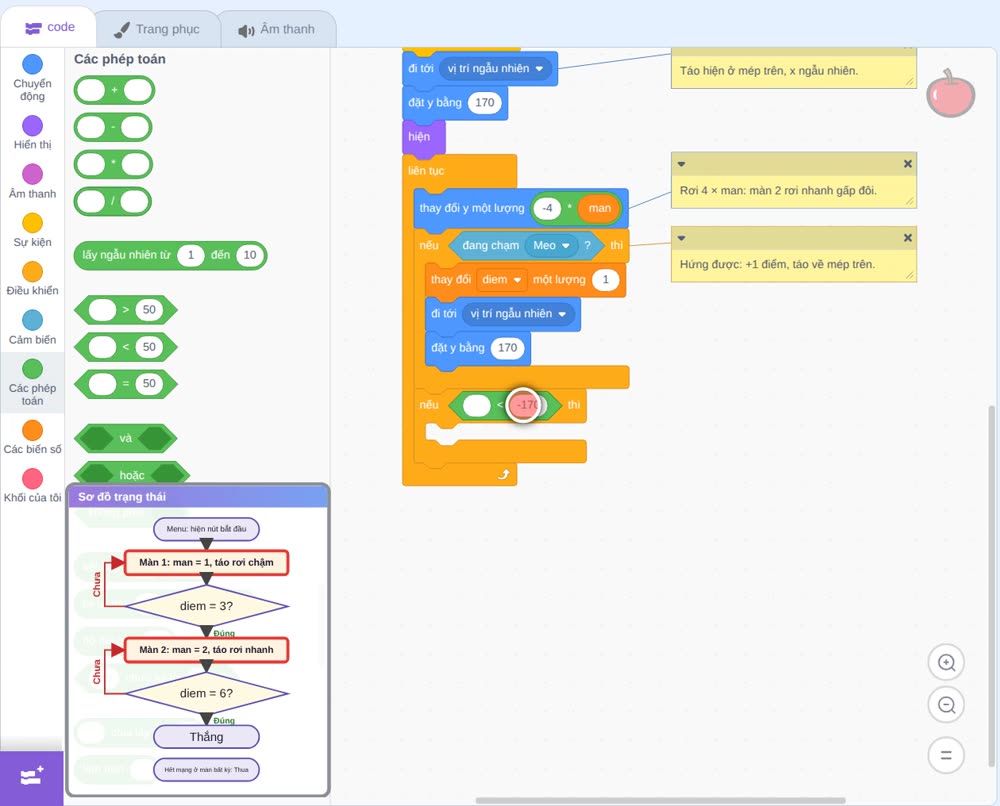Switch to the Trang phục tab
Image resolution: width=1000 pixels, height=806 pixels.
point(157,29)
